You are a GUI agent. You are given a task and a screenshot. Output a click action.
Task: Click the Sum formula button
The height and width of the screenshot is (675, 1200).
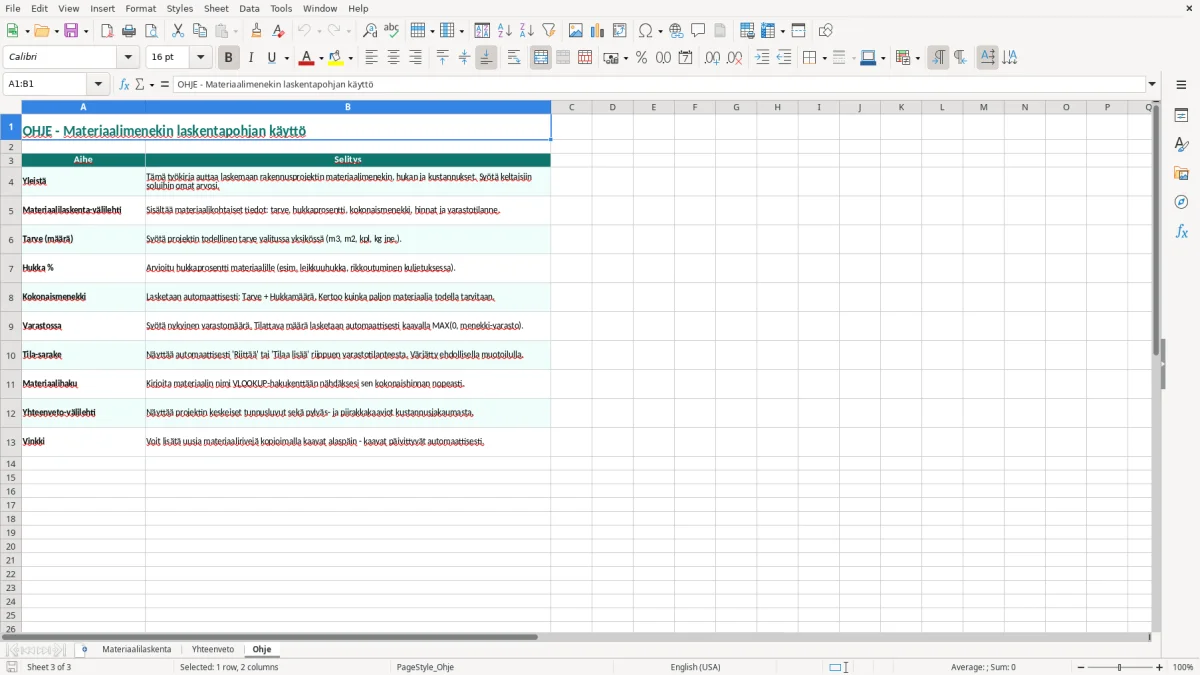pos(140,85)
